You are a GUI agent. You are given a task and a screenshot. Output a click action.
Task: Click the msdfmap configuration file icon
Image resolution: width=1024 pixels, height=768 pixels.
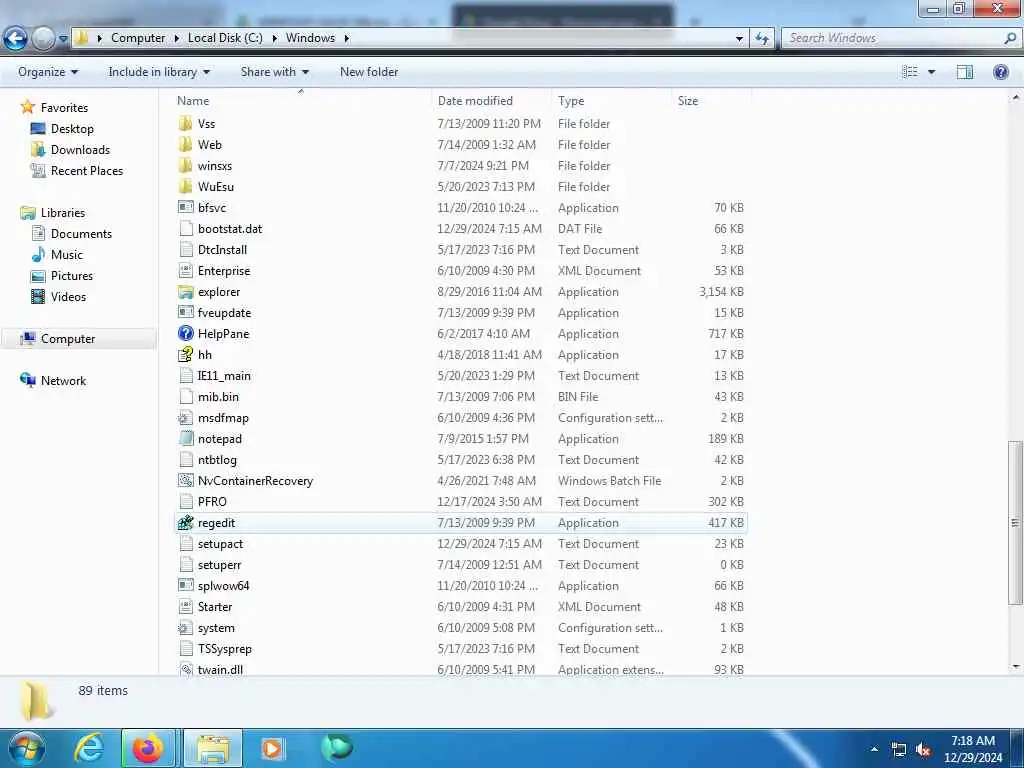click(186, 418)
